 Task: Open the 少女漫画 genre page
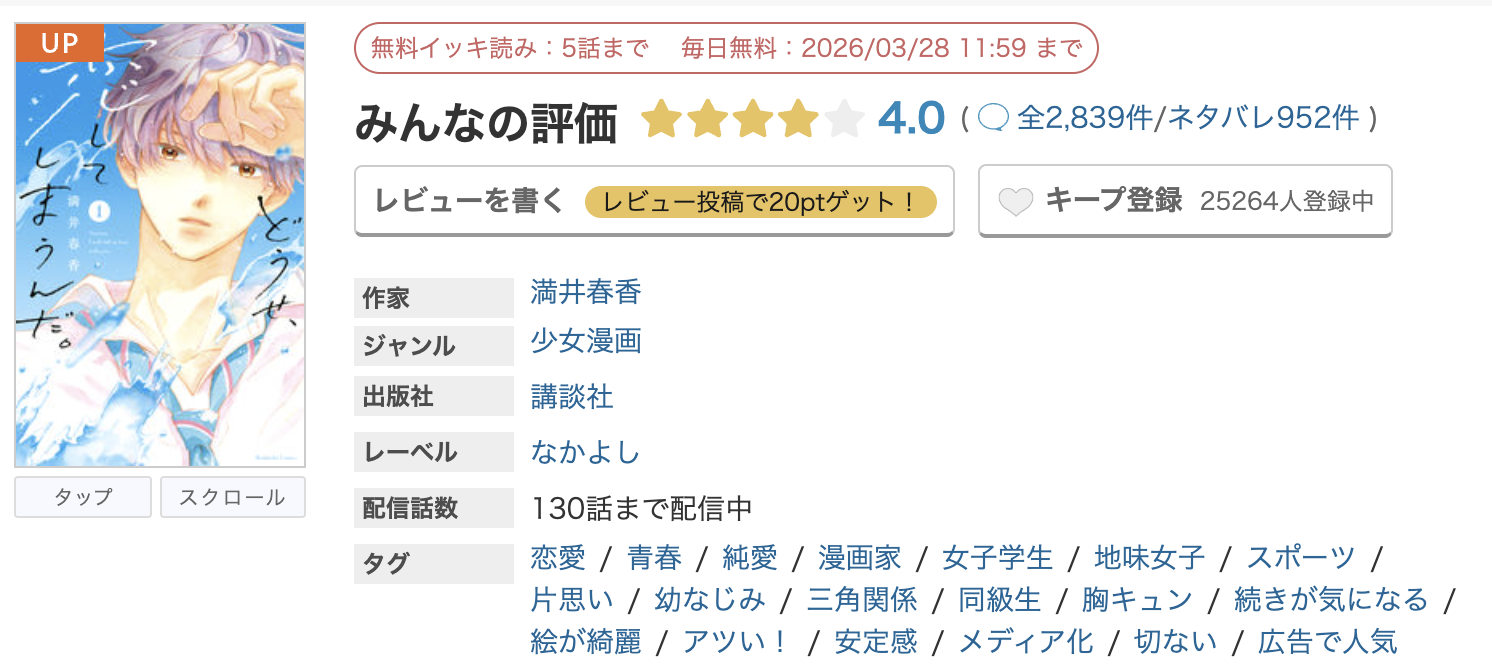[x=585, y=342]
